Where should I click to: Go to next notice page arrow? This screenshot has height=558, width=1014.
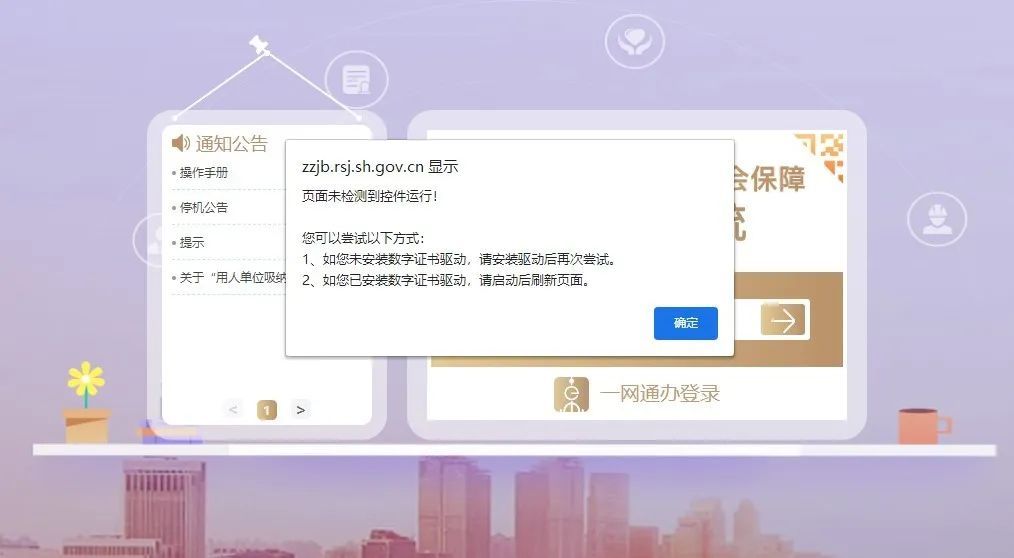pos(301,409)
